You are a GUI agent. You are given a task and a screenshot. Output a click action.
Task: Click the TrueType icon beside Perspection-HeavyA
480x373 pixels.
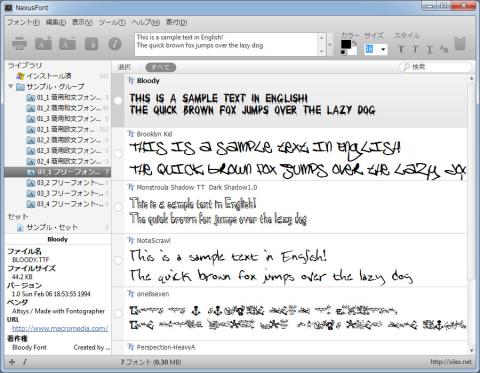[131, 347]
